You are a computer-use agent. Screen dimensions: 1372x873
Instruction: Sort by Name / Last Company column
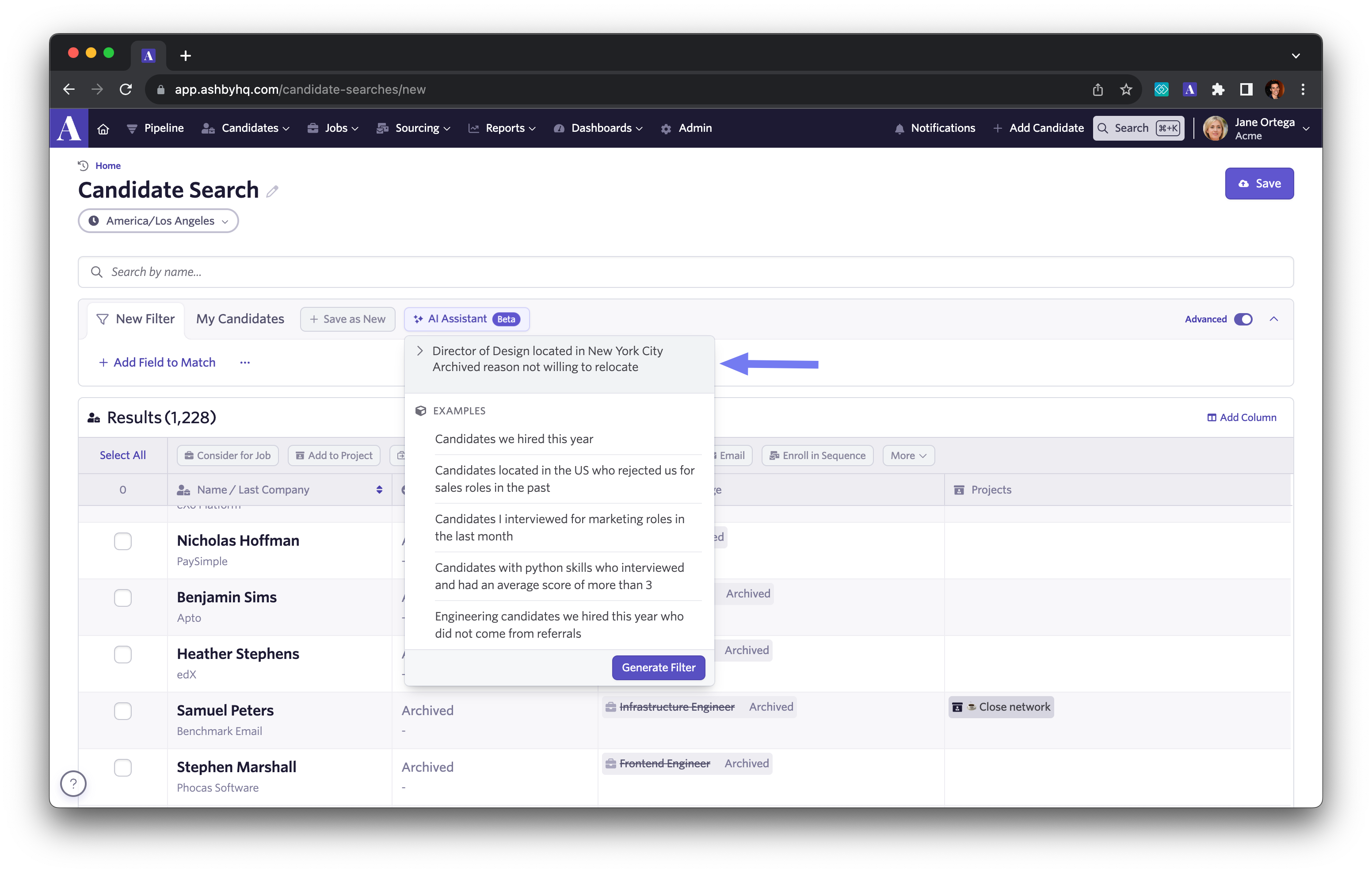(379, 490)
